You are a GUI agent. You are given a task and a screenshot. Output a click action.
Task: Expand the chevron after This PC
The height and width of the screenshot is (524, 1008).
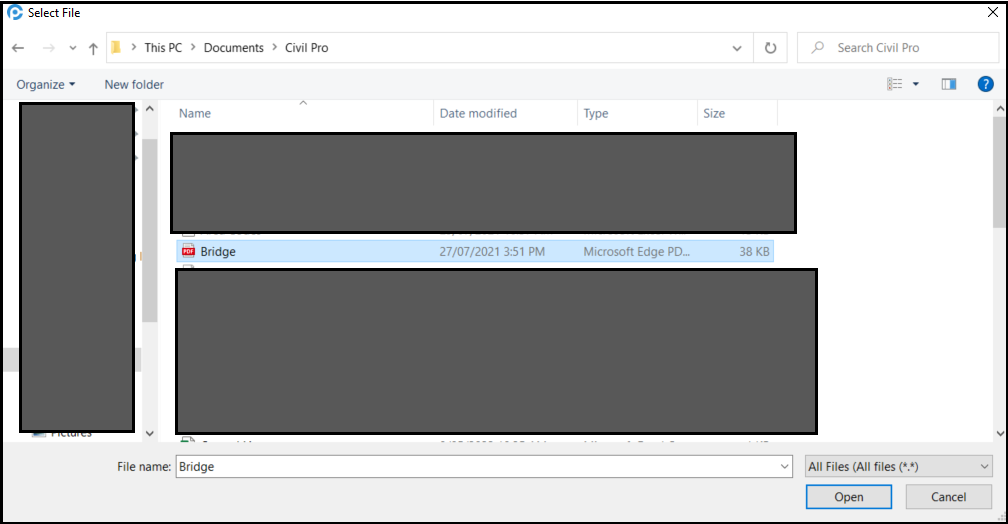tap(193, 48)
